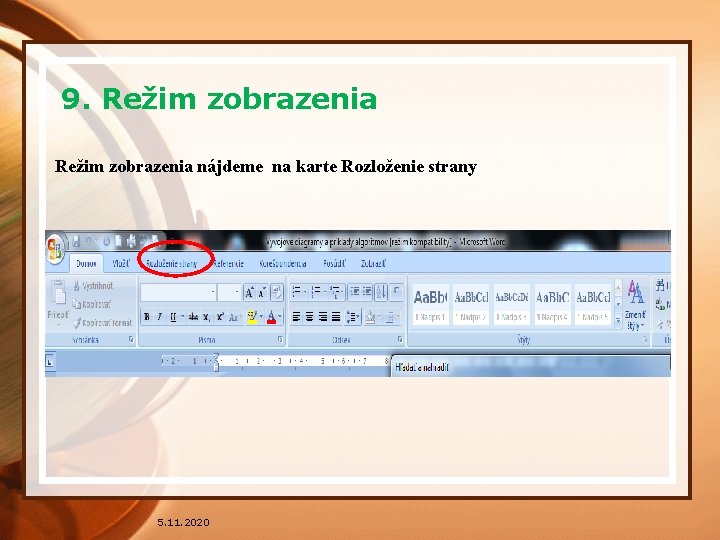Click the Subscript x₂ icon
Screen dimensions: 720x540
tap(207, 317)
